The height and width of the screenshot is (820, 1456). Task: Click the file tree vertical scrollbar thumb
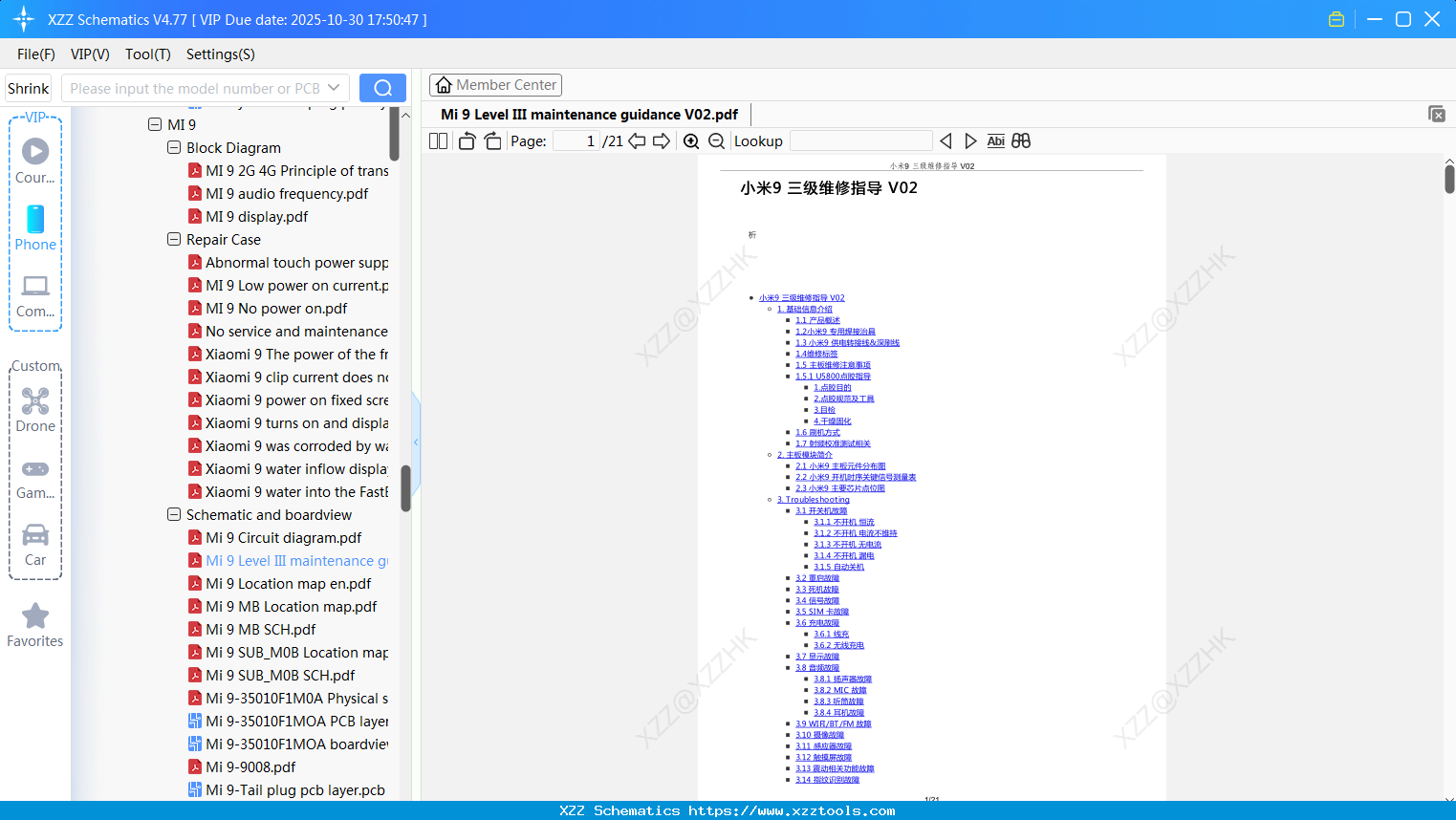(405, 488)
